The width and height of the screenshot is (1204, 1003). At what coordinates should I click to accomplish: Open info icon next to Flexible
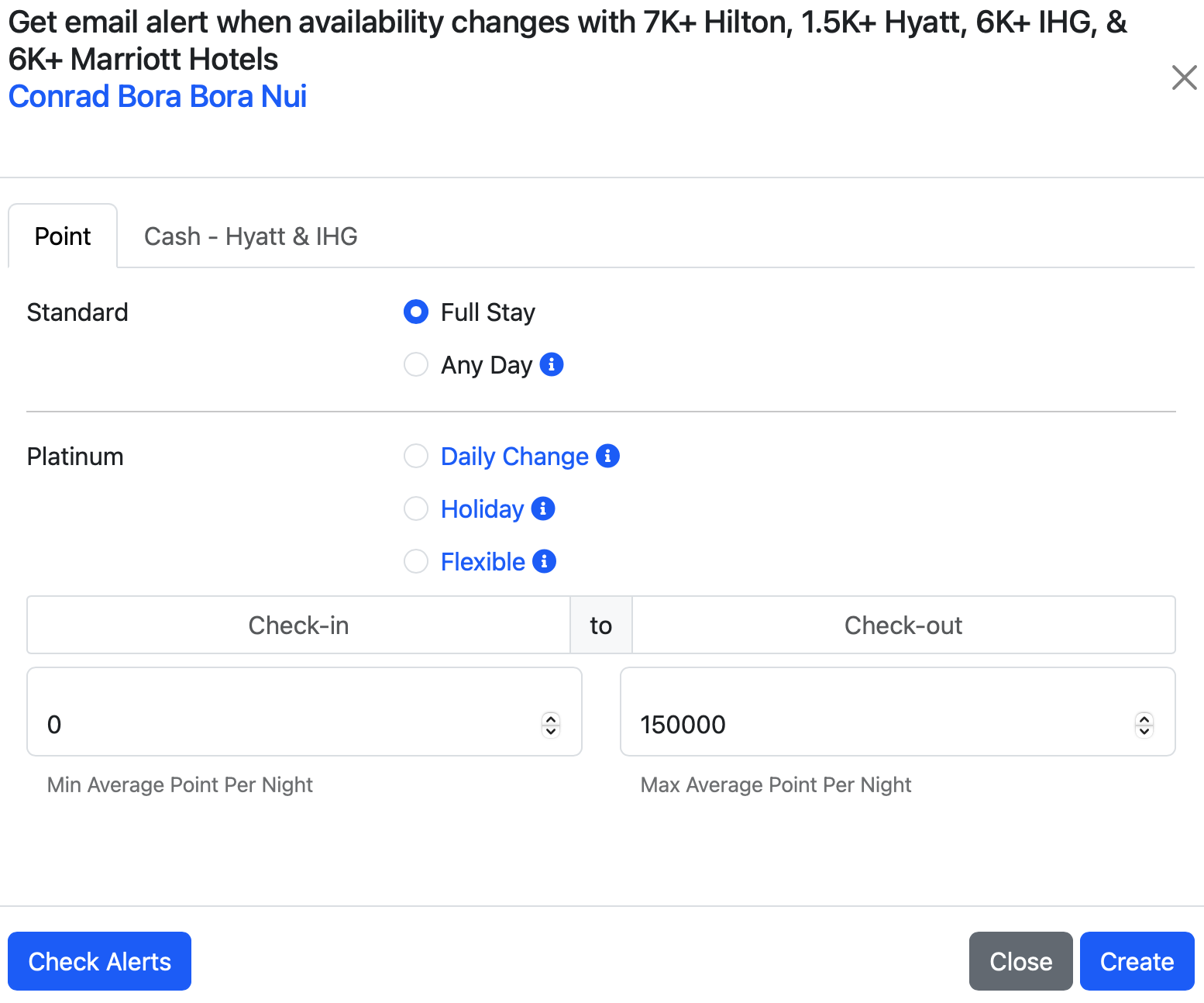tap(544, 561)
